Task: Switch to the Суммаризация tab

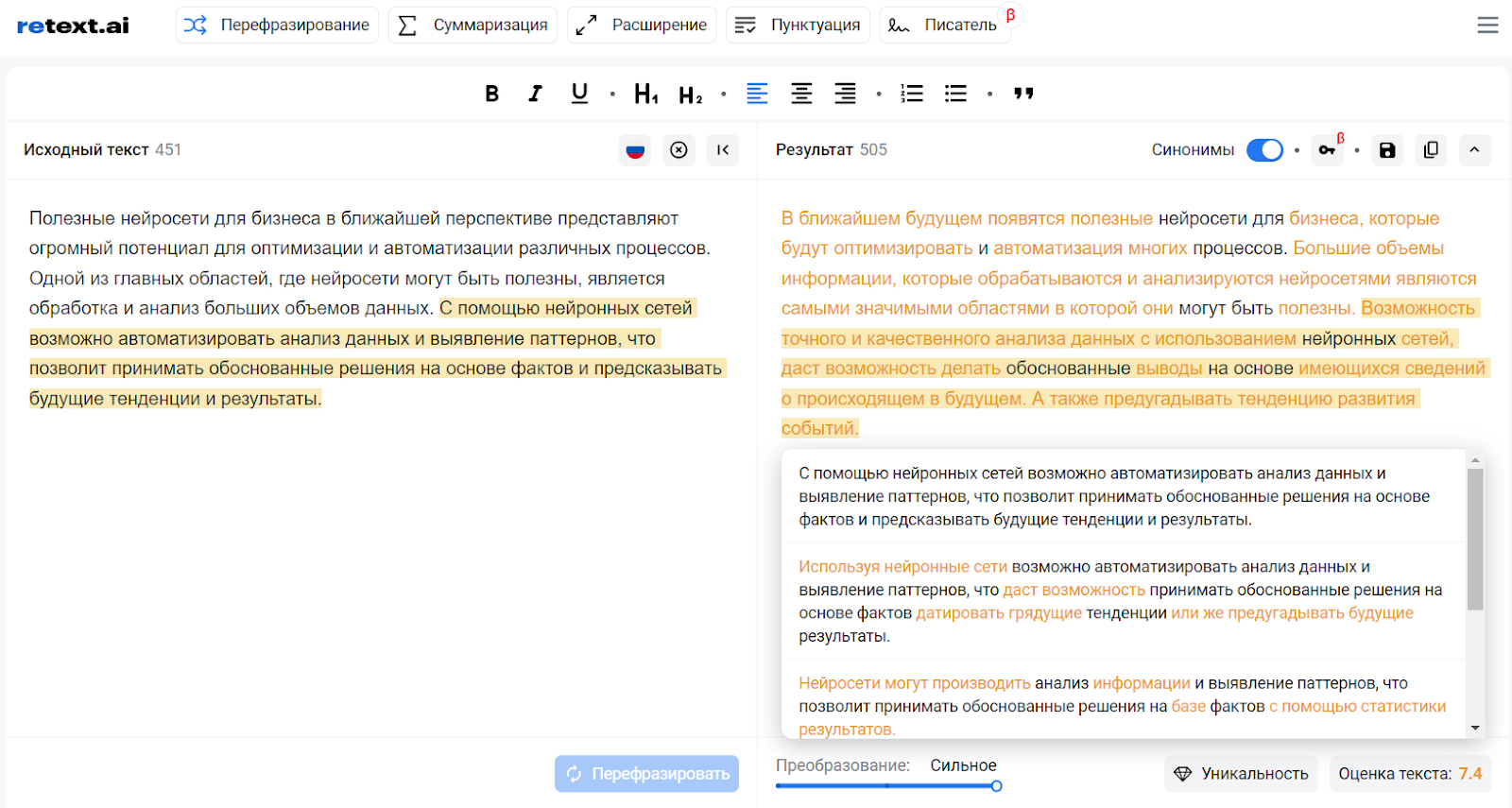Action: (472, 25)
